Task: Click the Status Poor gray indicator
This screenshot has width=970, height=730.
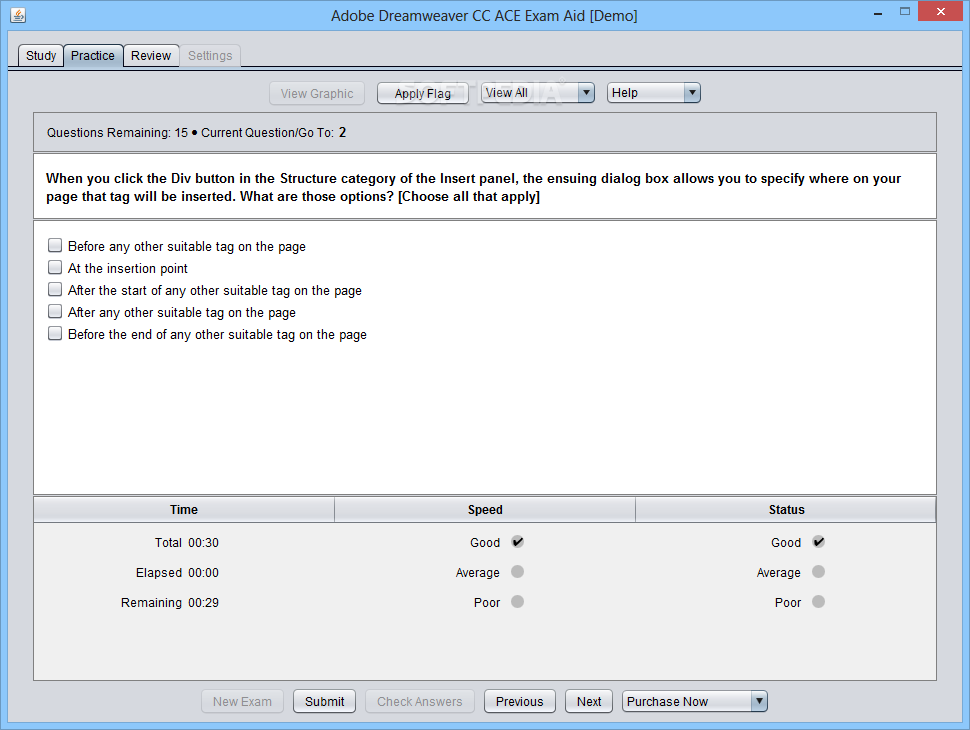Action: 818,601
